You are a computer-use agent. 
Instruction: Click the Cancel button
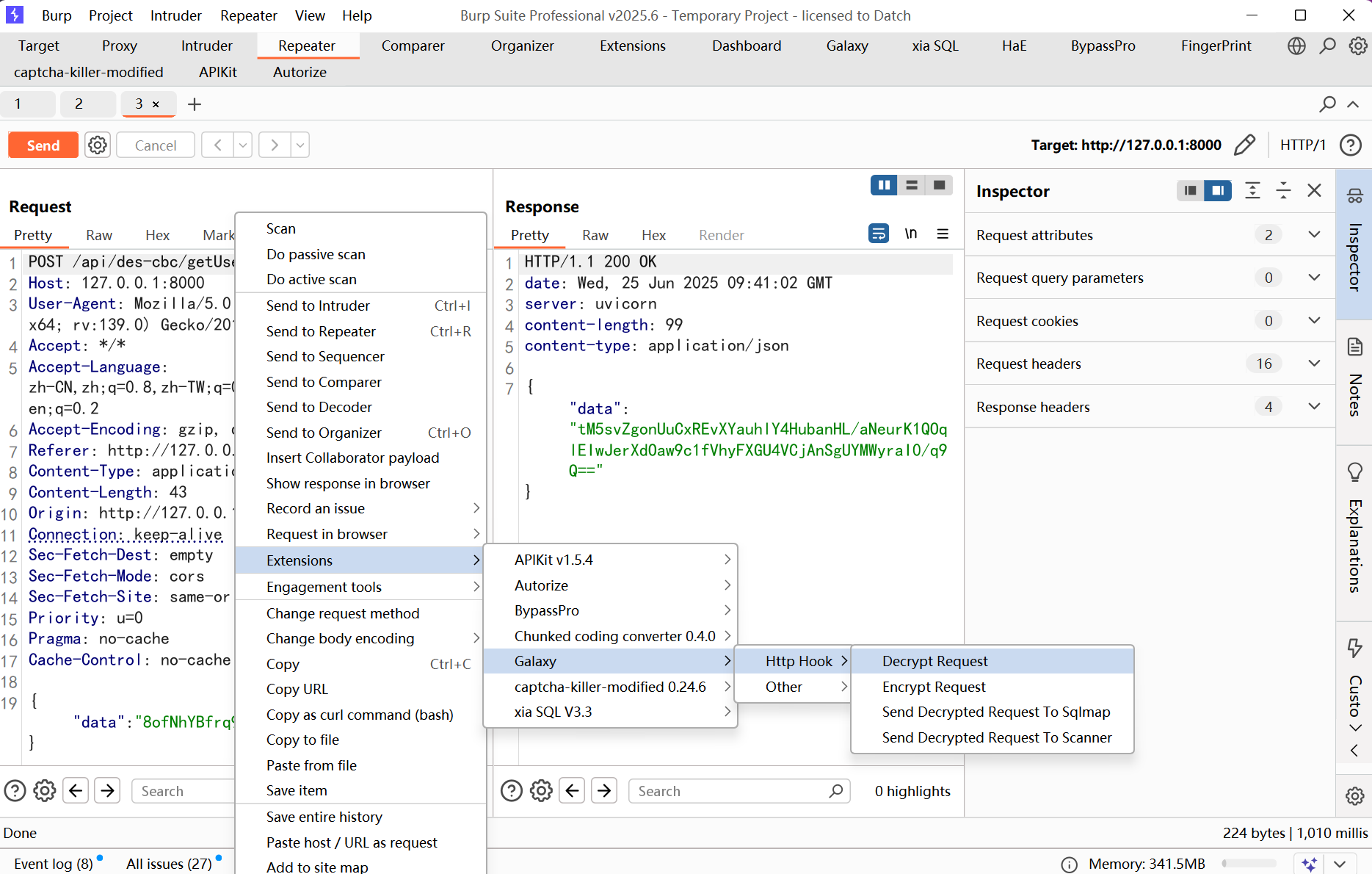[156, 145]
